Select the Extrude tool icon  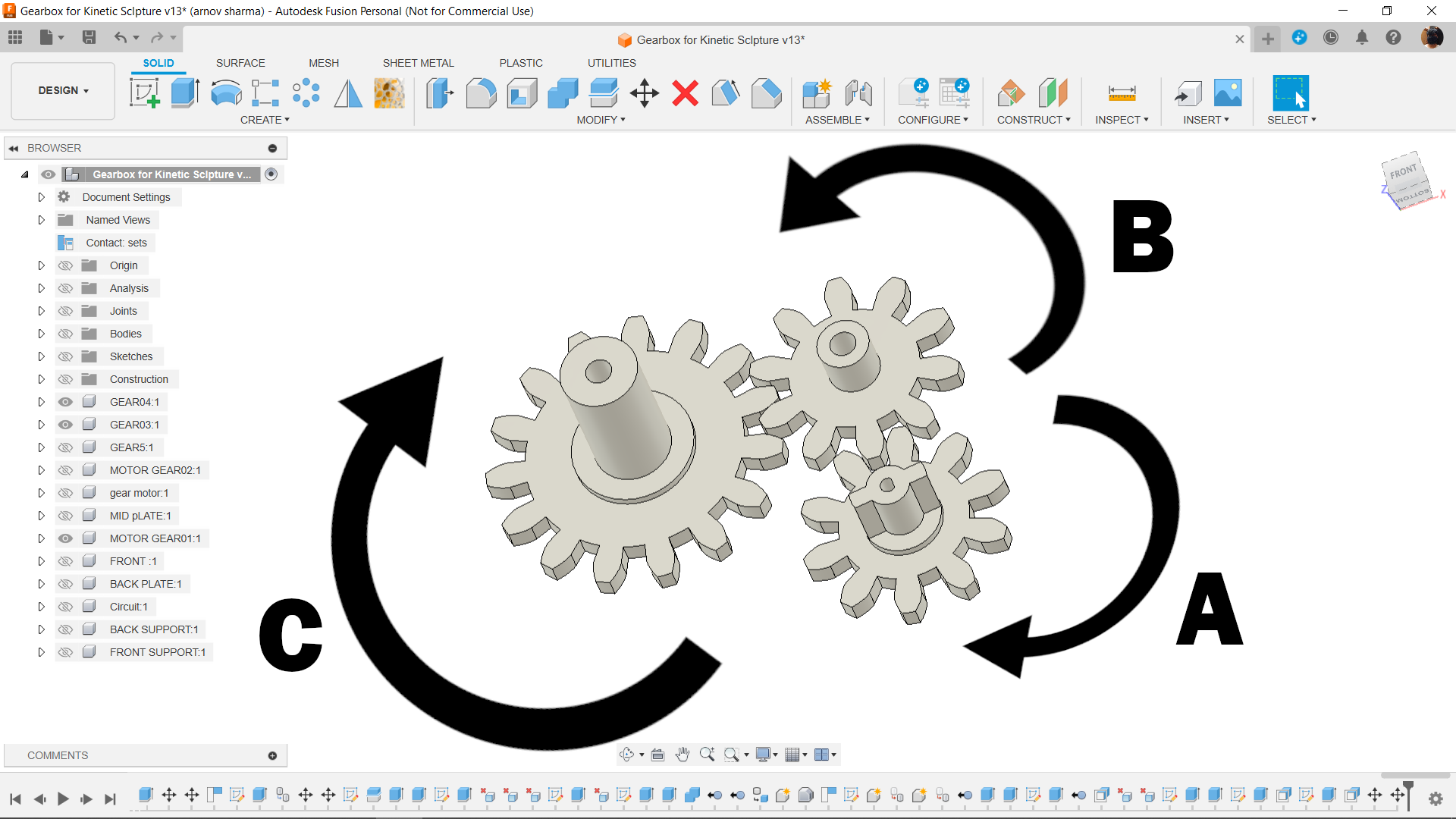click(184, 93)
